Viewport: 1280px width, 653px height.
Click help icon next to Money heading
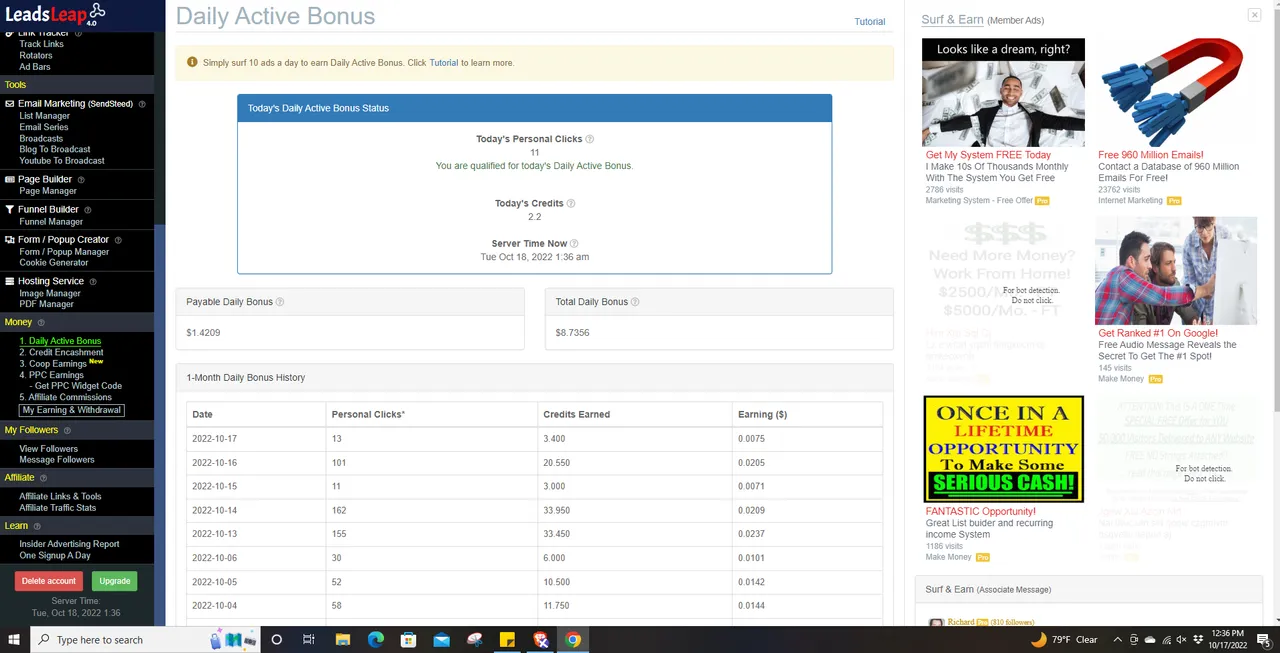click(x=41, y=323)
